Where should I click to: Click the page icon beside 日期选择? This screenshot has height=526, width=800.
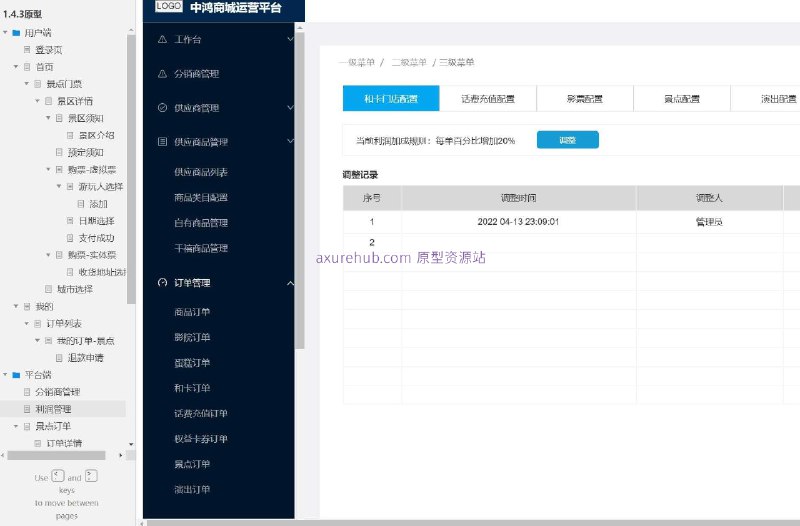(x=70, y=220)
